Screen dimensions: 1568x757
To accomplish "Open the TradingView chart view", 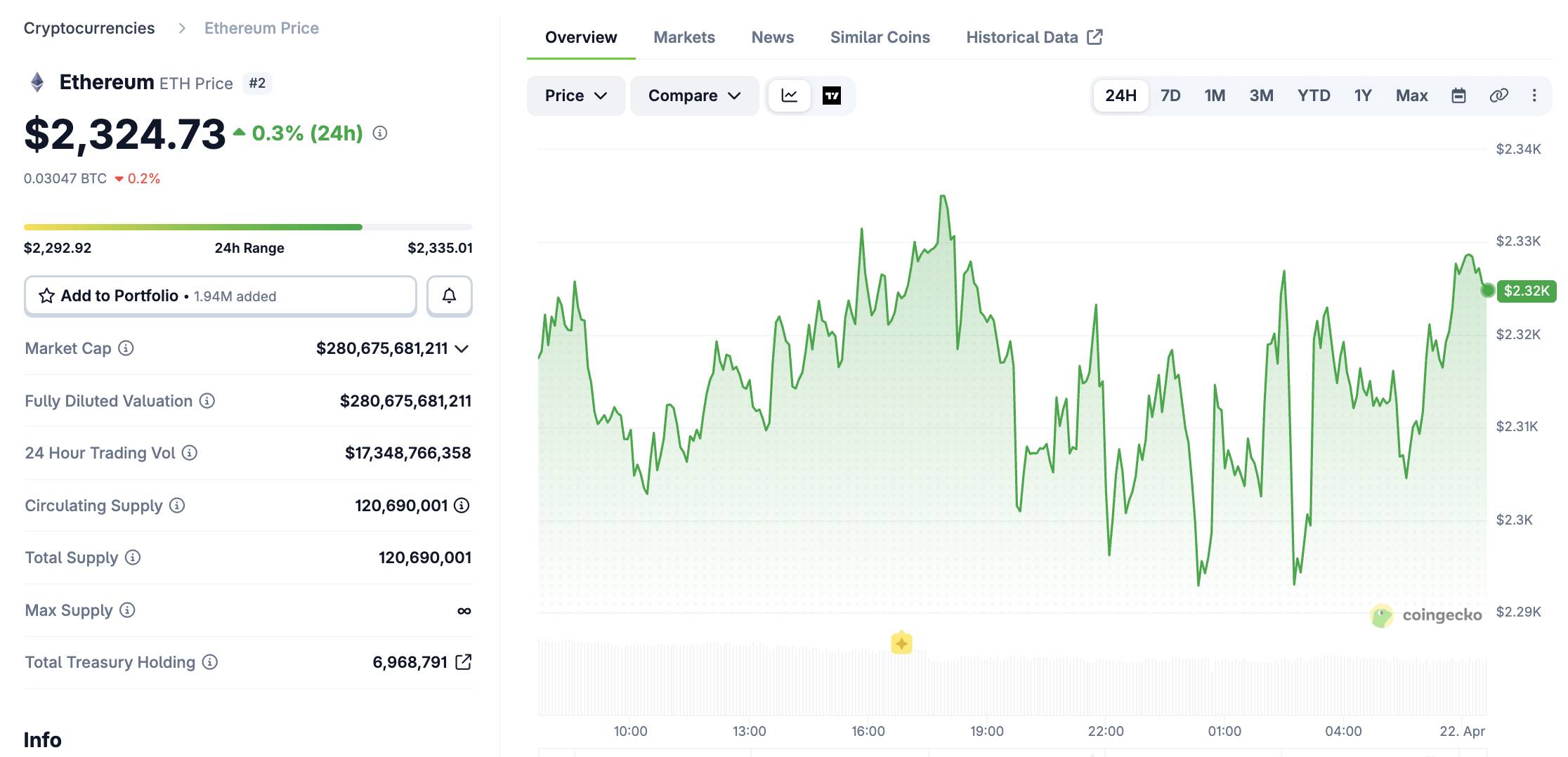I will pos(832,96).
